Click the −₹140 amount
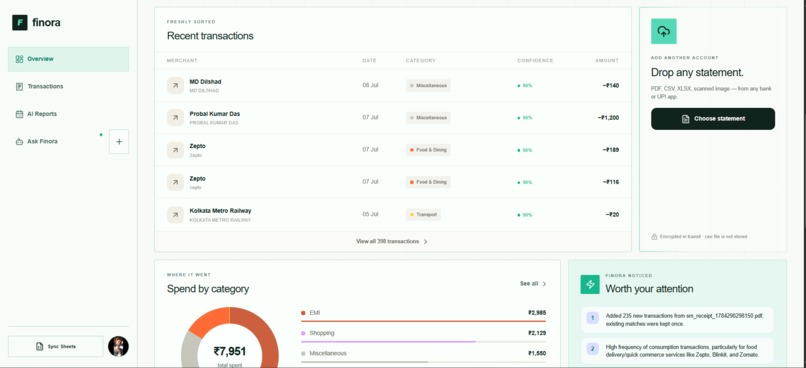This screenshot has width=806, height=368. [x=611, y=85]
